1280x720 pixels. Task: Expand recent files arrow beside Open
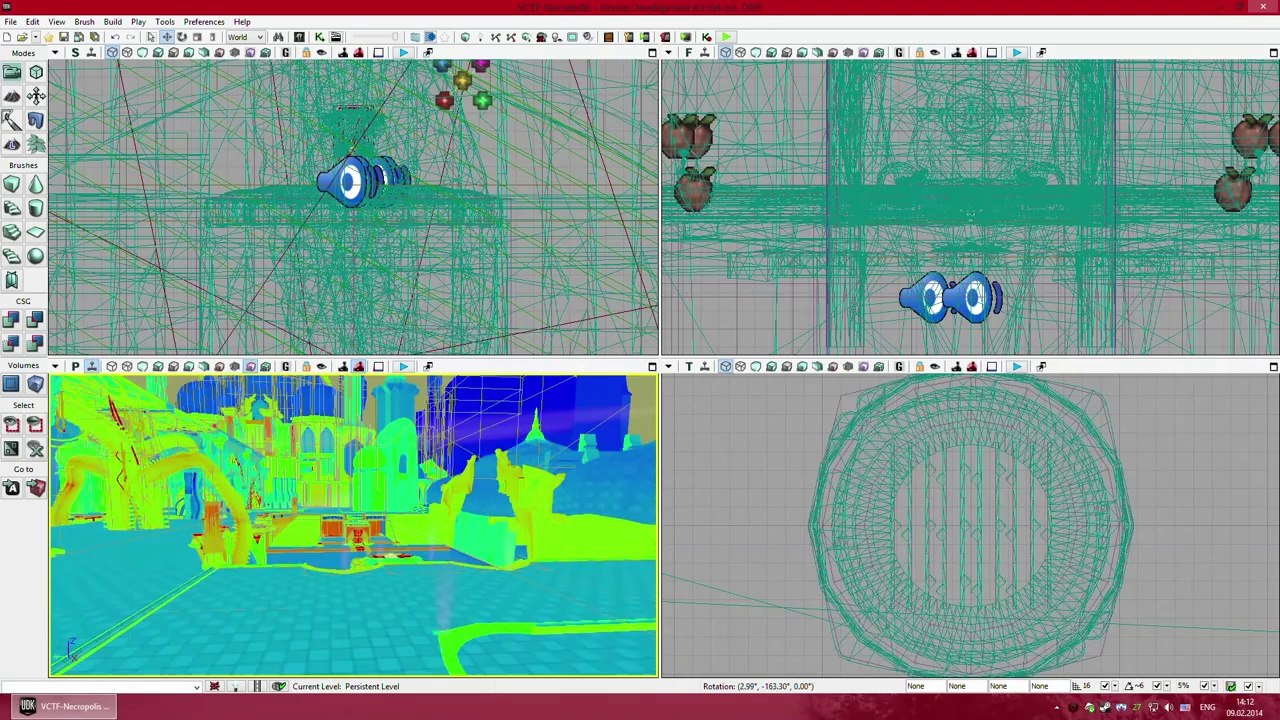[38, 37]
